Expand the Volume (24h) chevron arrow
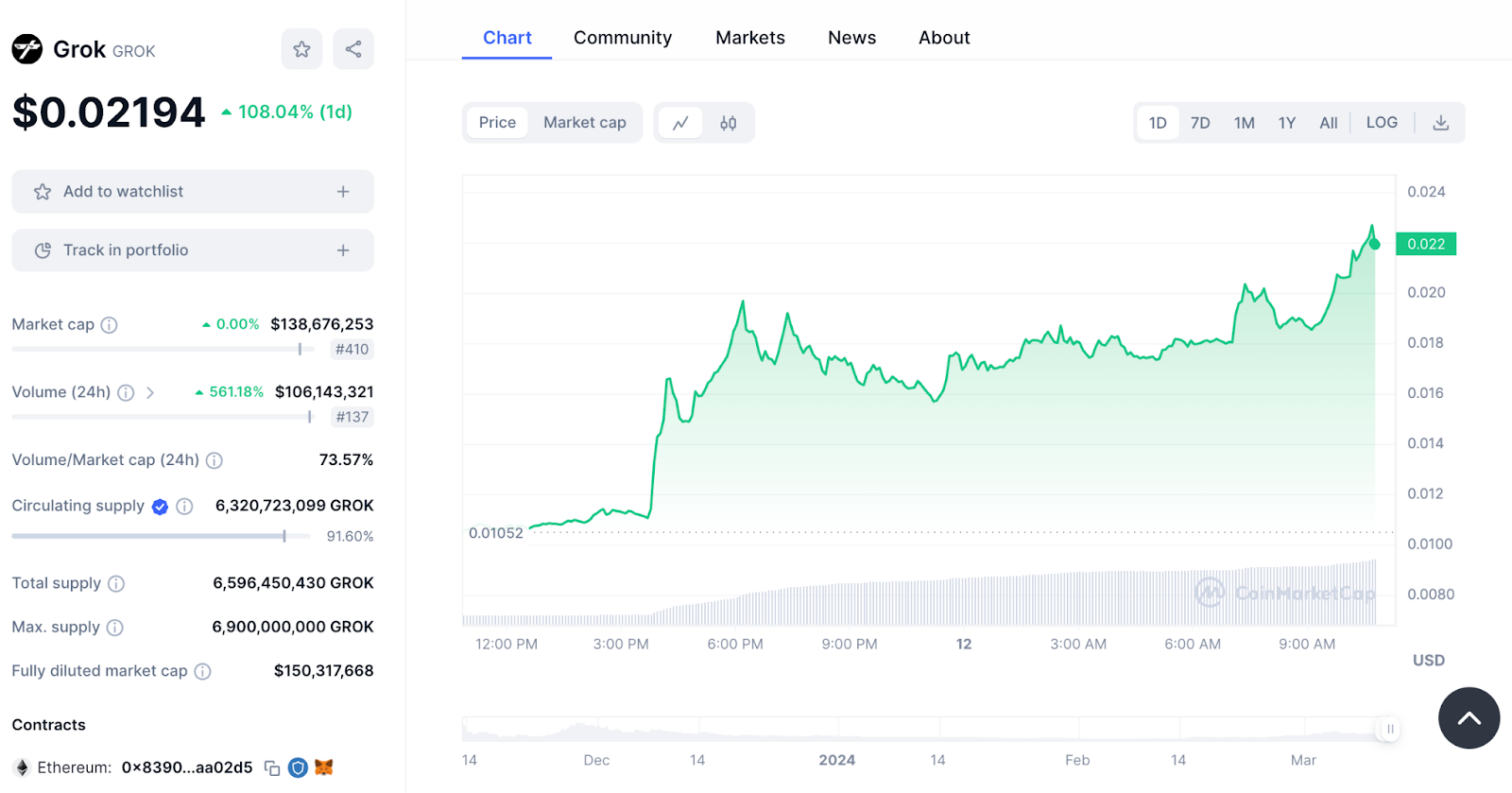The height and width of the screenshot is (793, 1512). (150, 392)
